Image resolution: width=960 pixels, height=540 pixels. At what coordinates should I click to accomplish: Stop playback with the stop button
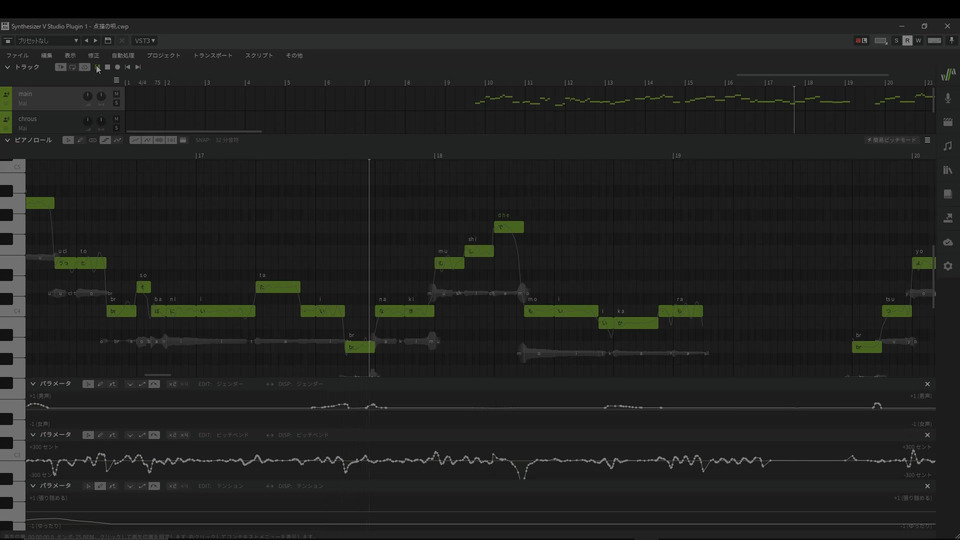(107, 67)
